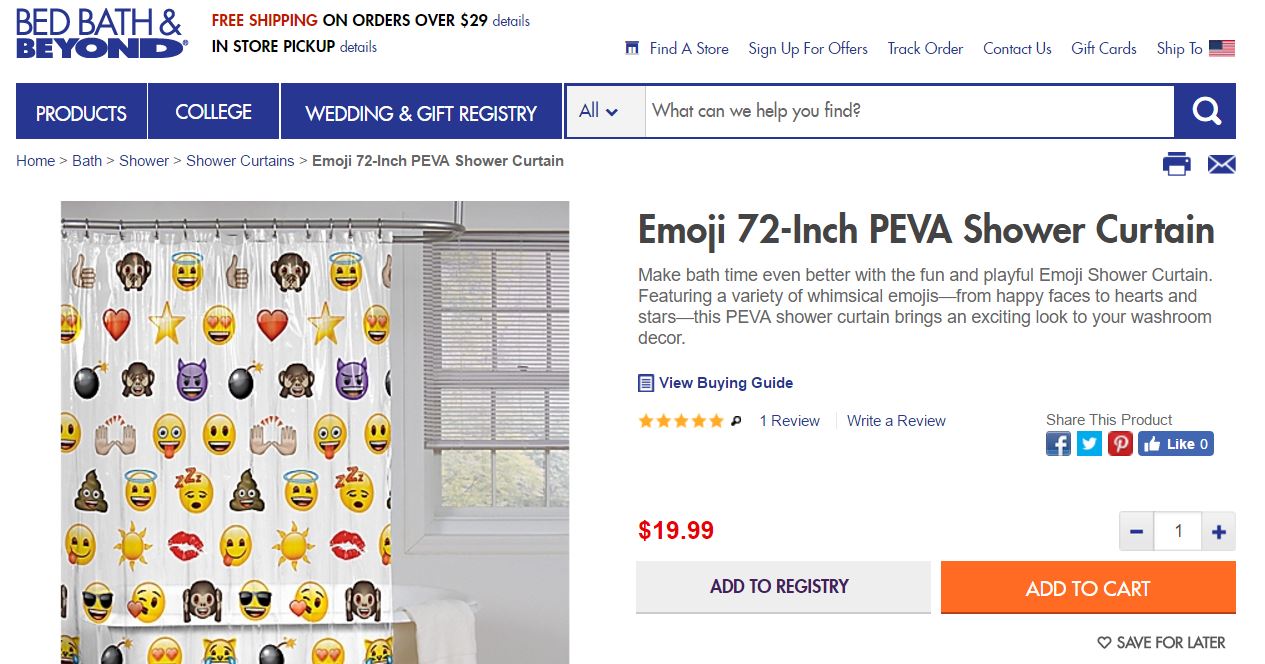
Task: Decrease quantity with minus button
Action: coord(1136,532)
